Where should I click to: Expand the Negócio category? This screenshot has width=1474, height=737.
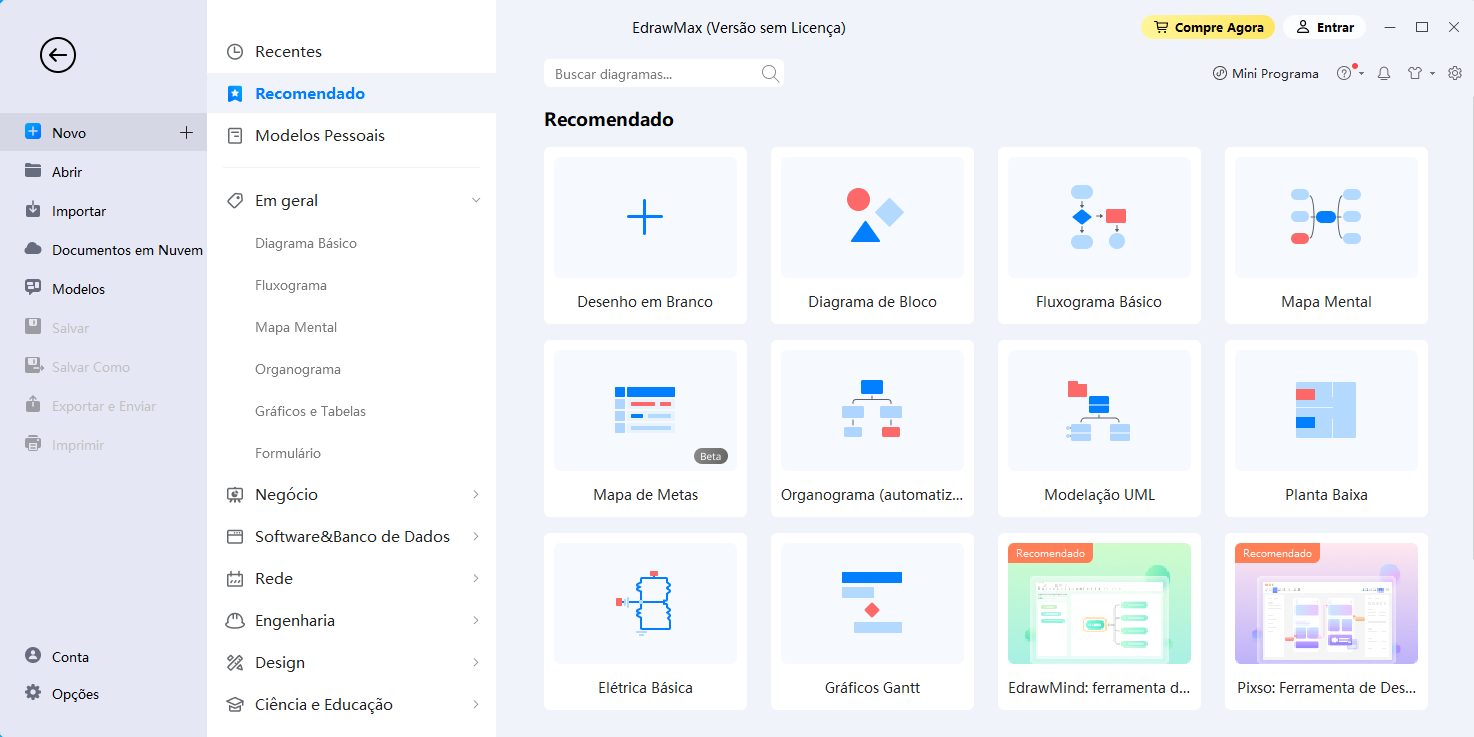pos(476,495)
